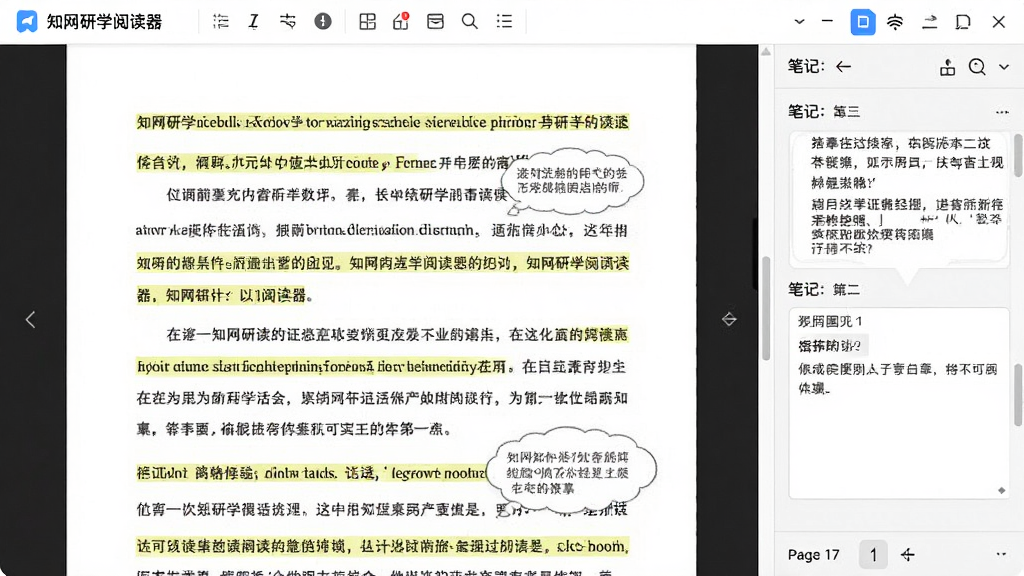Click the fit-page icon right of document
Image resolution: width=1024 pixels, height=576 pixels.
tap(729, 319)
